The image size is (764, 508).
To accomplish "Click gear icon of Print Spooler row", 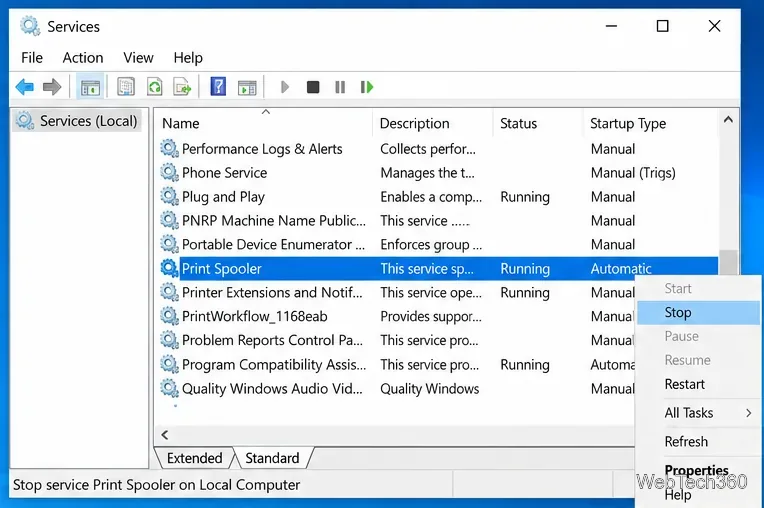I will (169, 268).
